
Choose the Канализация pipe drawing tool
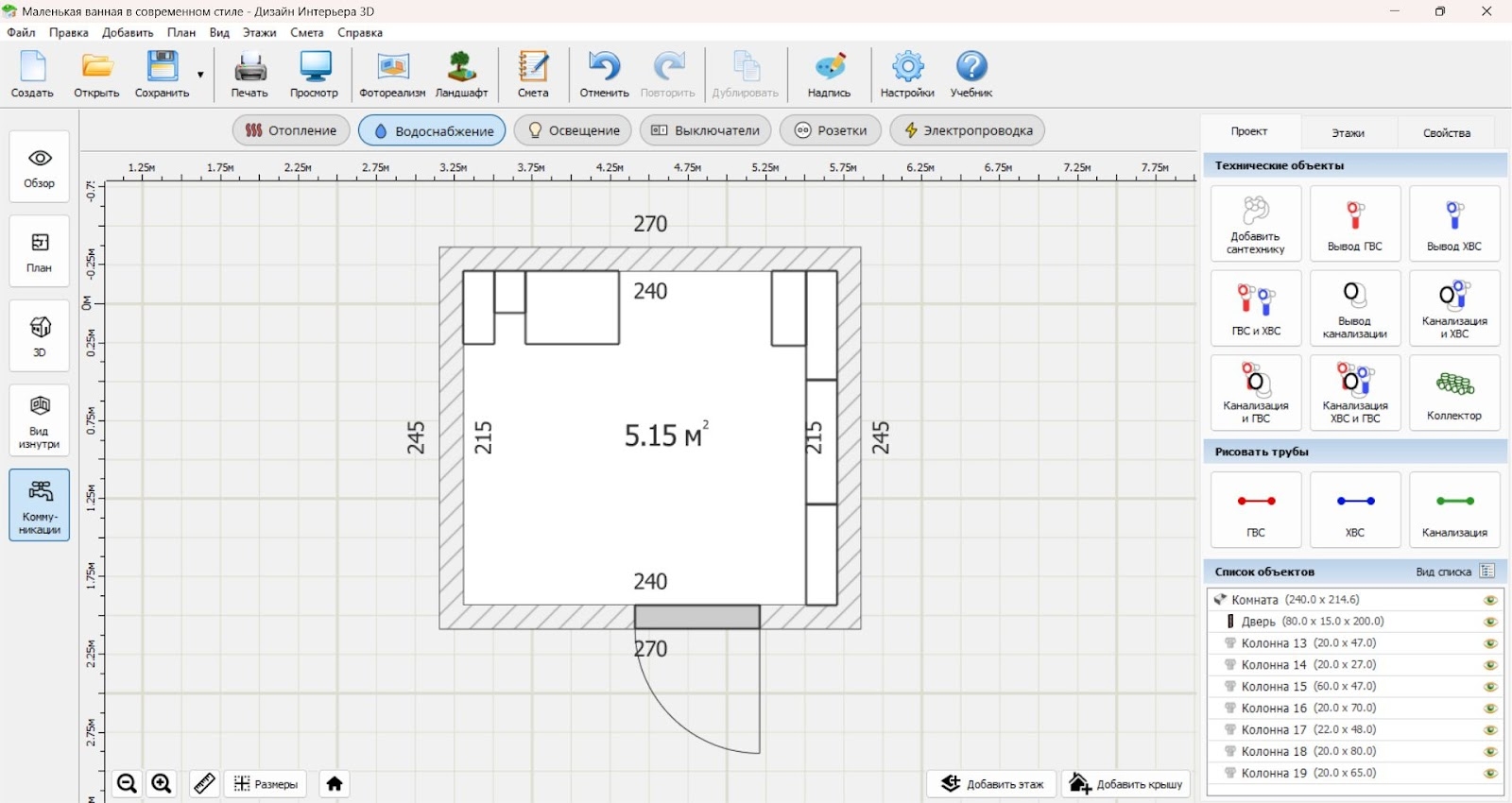1453,510
